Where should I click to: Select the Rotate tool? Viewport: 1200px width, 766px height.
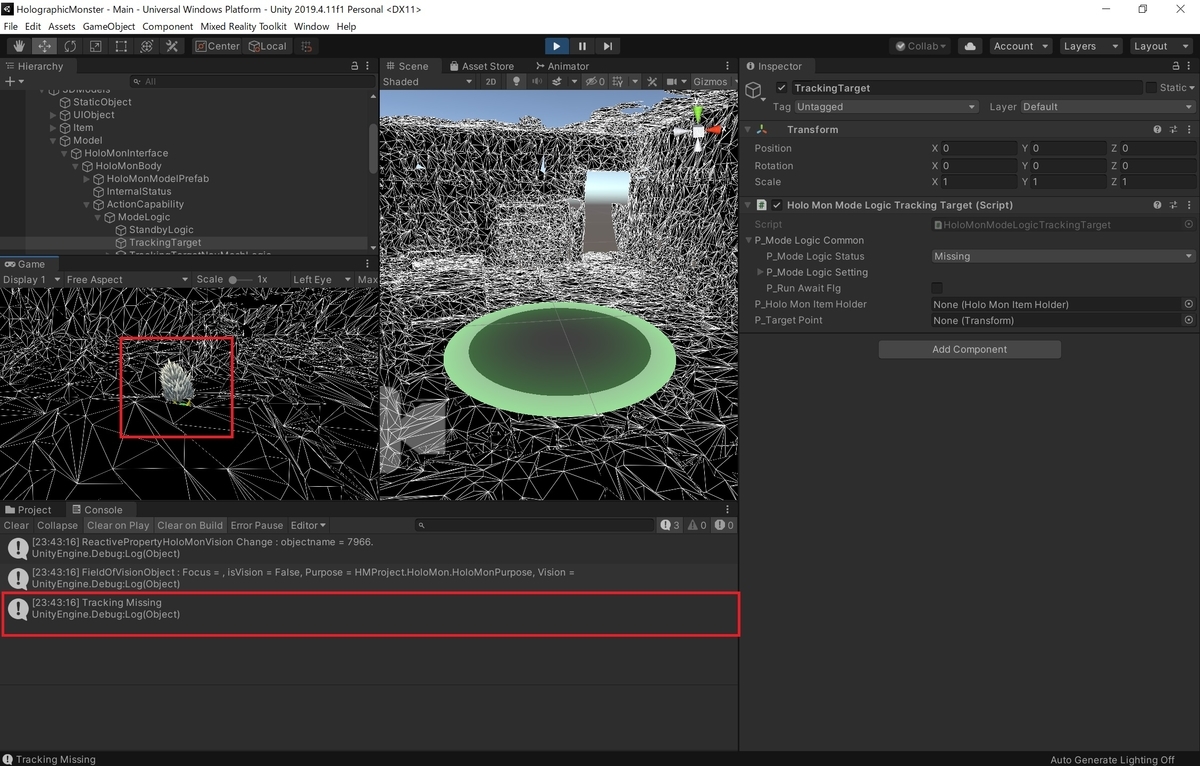click(x=70, y=46)
